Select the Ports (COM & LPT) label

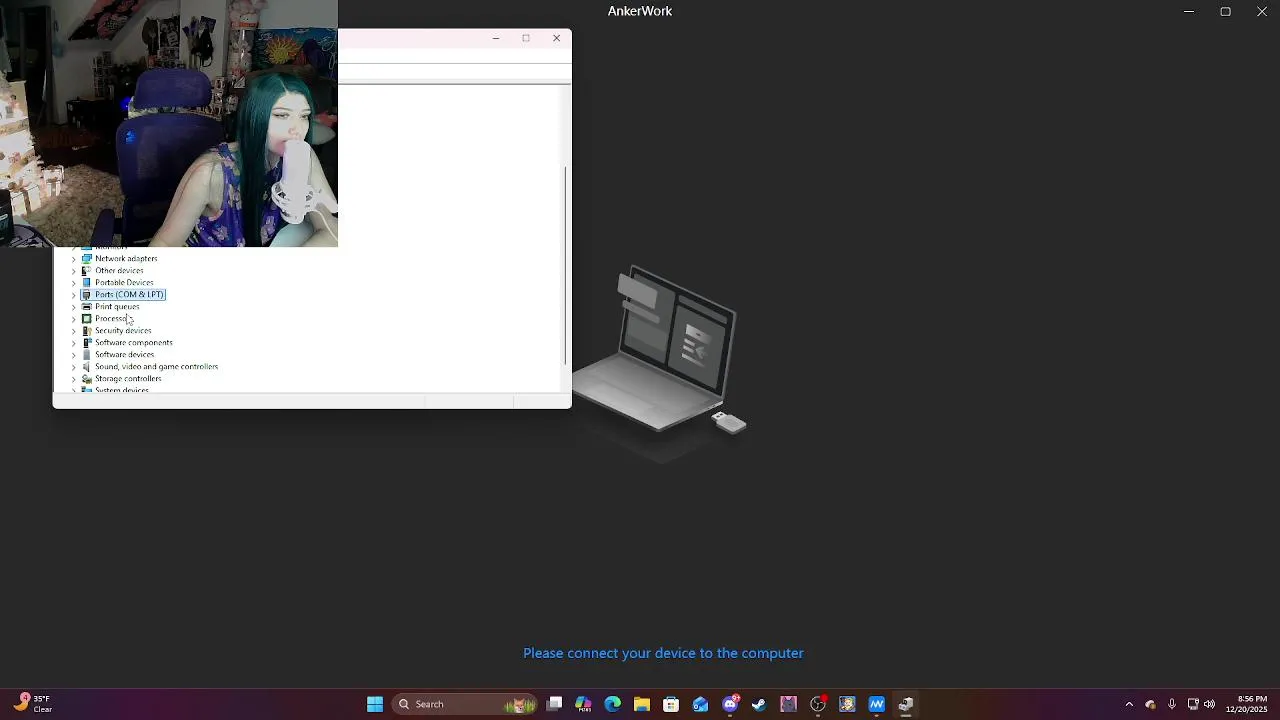coord(129,295)
